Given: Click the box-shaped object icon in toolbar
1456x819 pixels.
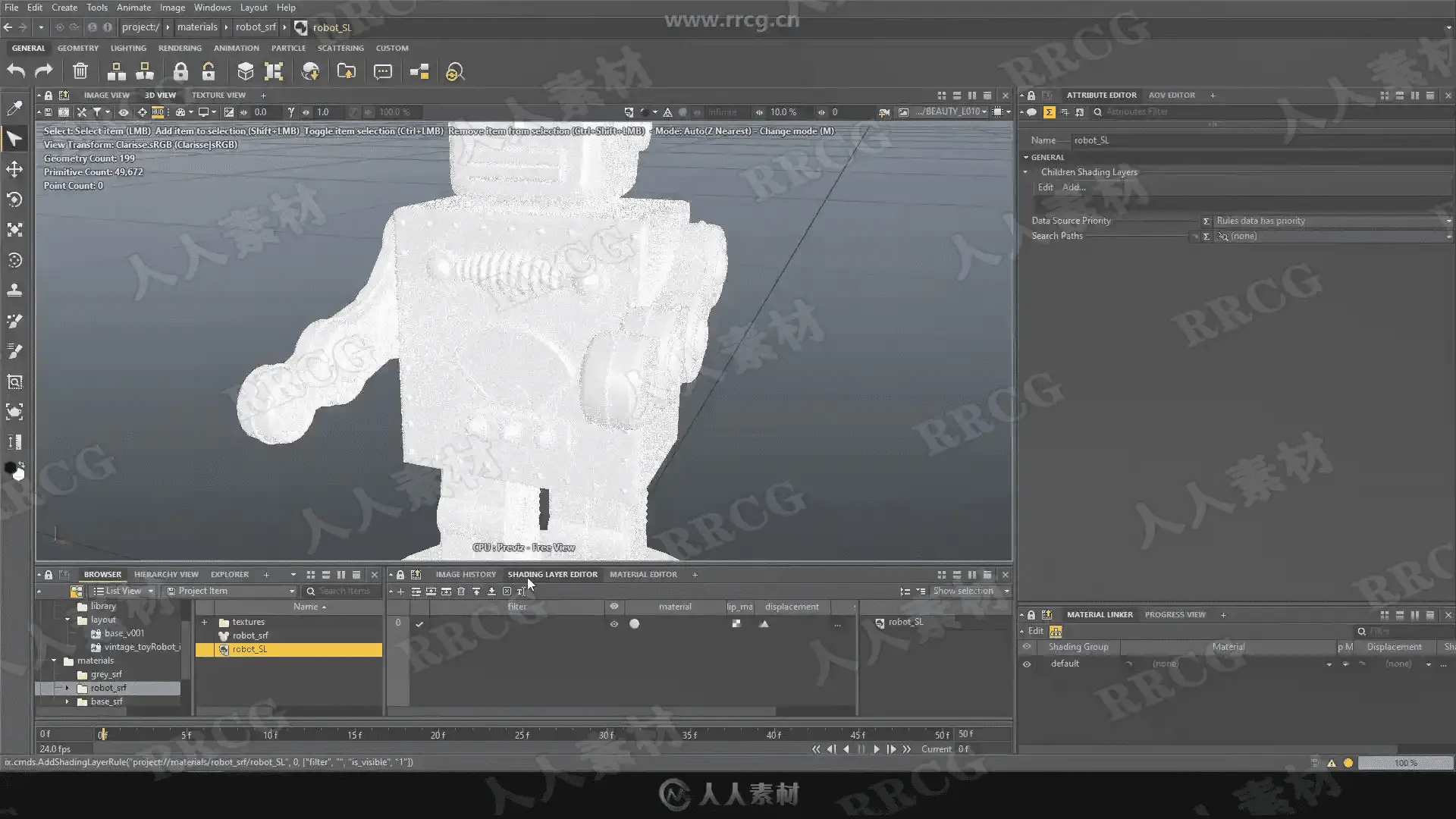Looking at the screenshot, I should pos(245,71).
